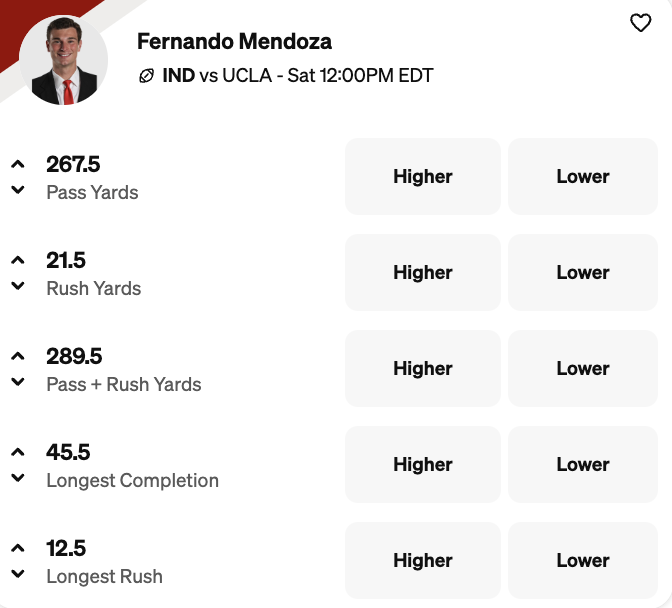Select Lower for Rush Yards
Screen dimensions: 672x608
point(583,273)
